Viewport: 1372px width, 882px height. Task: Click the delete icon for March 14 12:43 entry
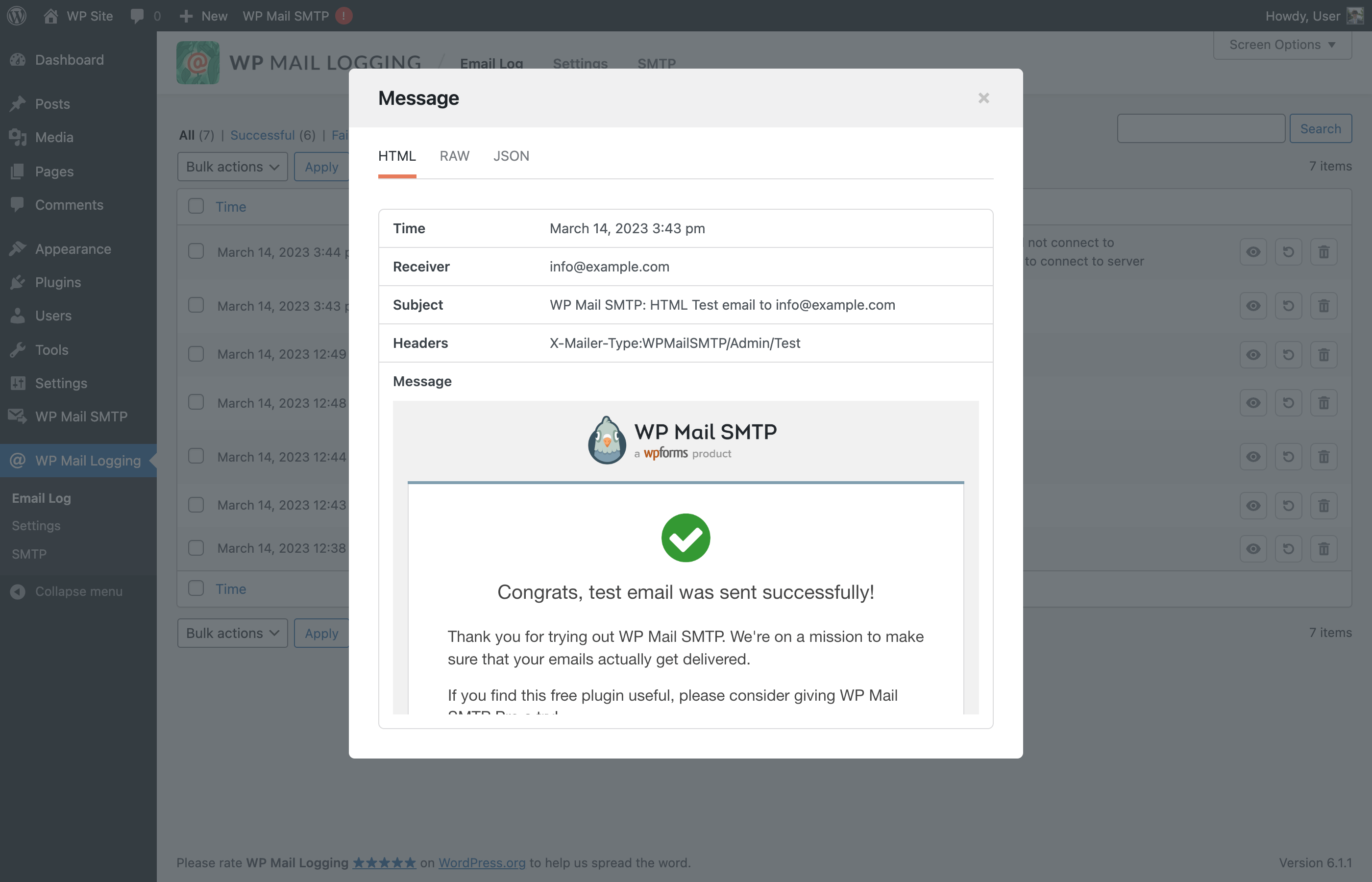coord(1324,504)
